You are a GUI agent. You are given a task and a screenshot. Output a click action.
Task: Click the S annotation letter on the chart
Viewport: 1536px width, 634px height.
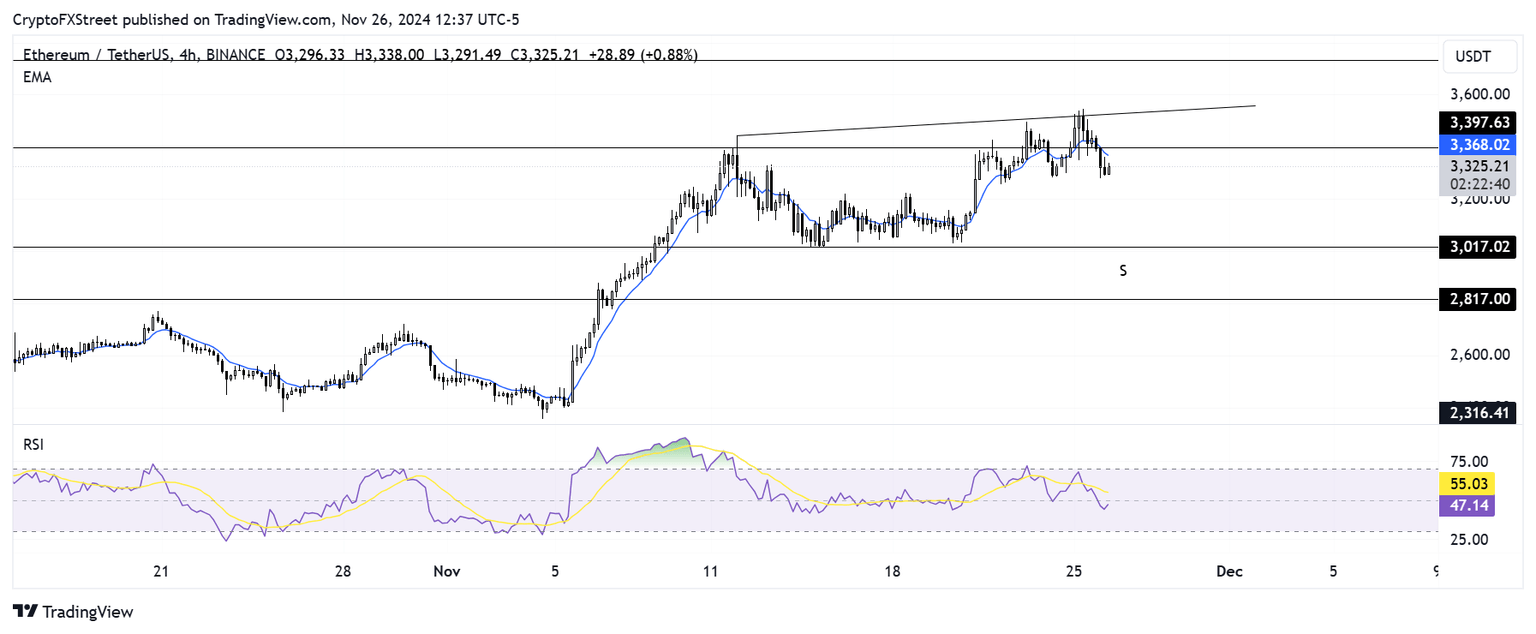point(1124,270)
